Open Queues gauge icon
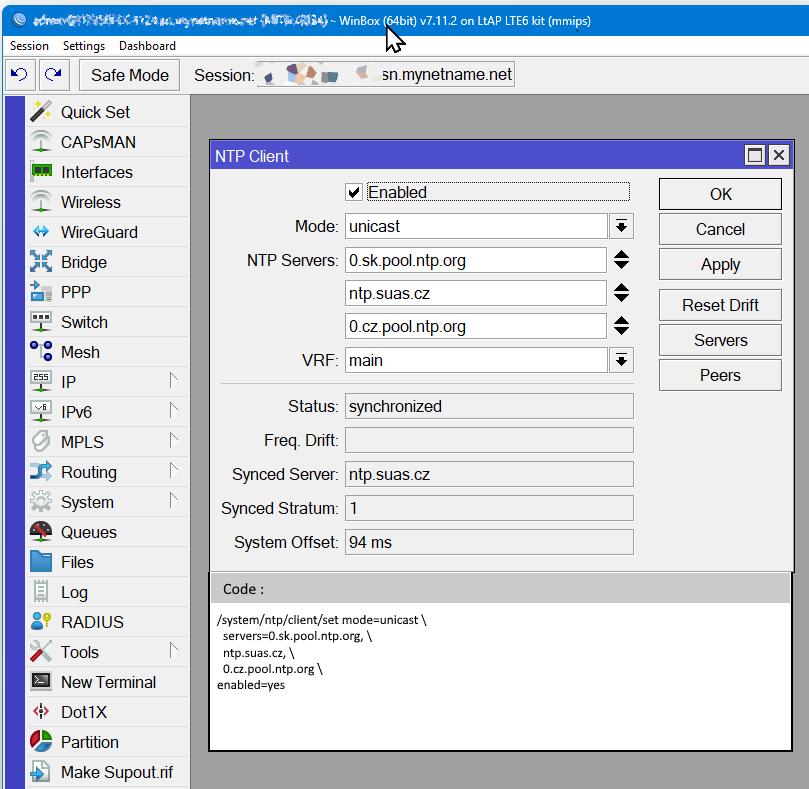 click(41, 531)
